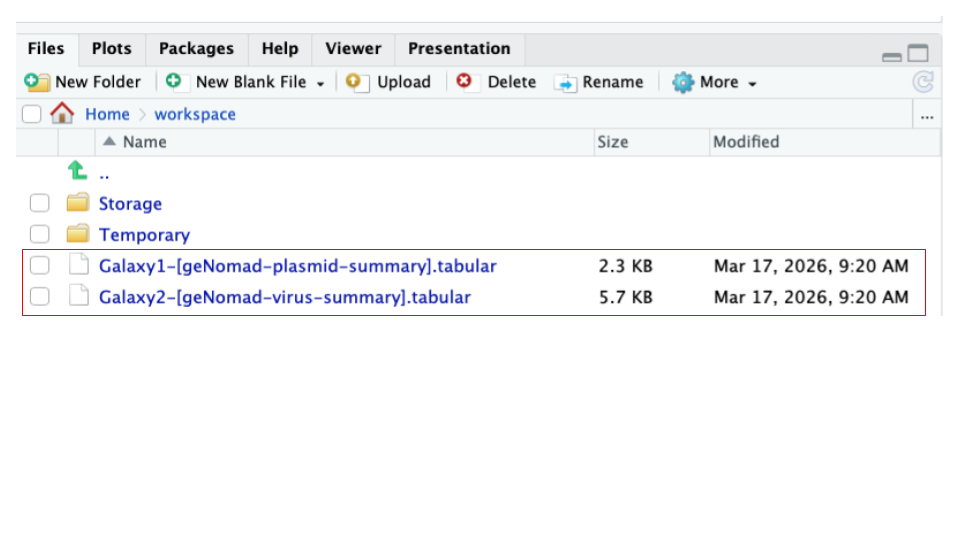This screenshot has height=540, width=960.
Task: Toggle the select-all files checkbox
Action: (x=32, y=114)
